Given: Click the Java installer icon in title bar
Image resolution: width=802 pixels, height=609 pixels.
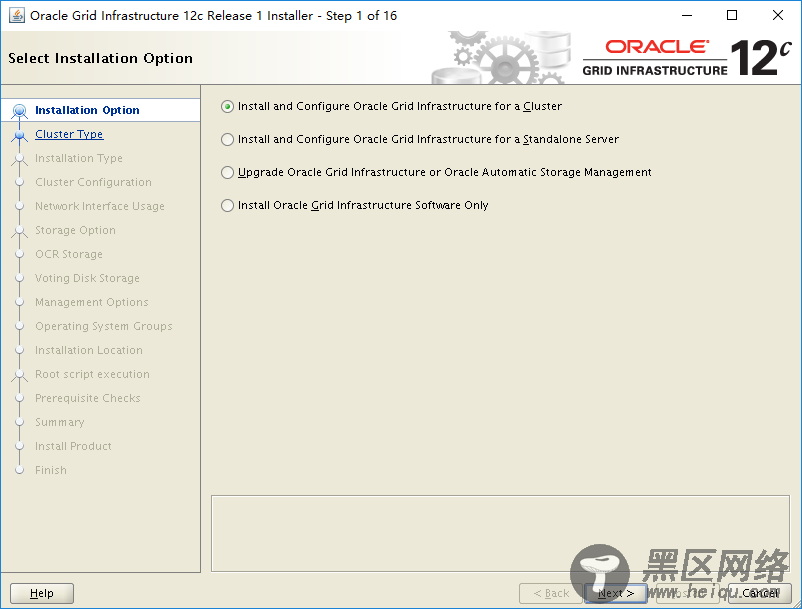Looking at the screenshot, I should (x=17, y=15).
